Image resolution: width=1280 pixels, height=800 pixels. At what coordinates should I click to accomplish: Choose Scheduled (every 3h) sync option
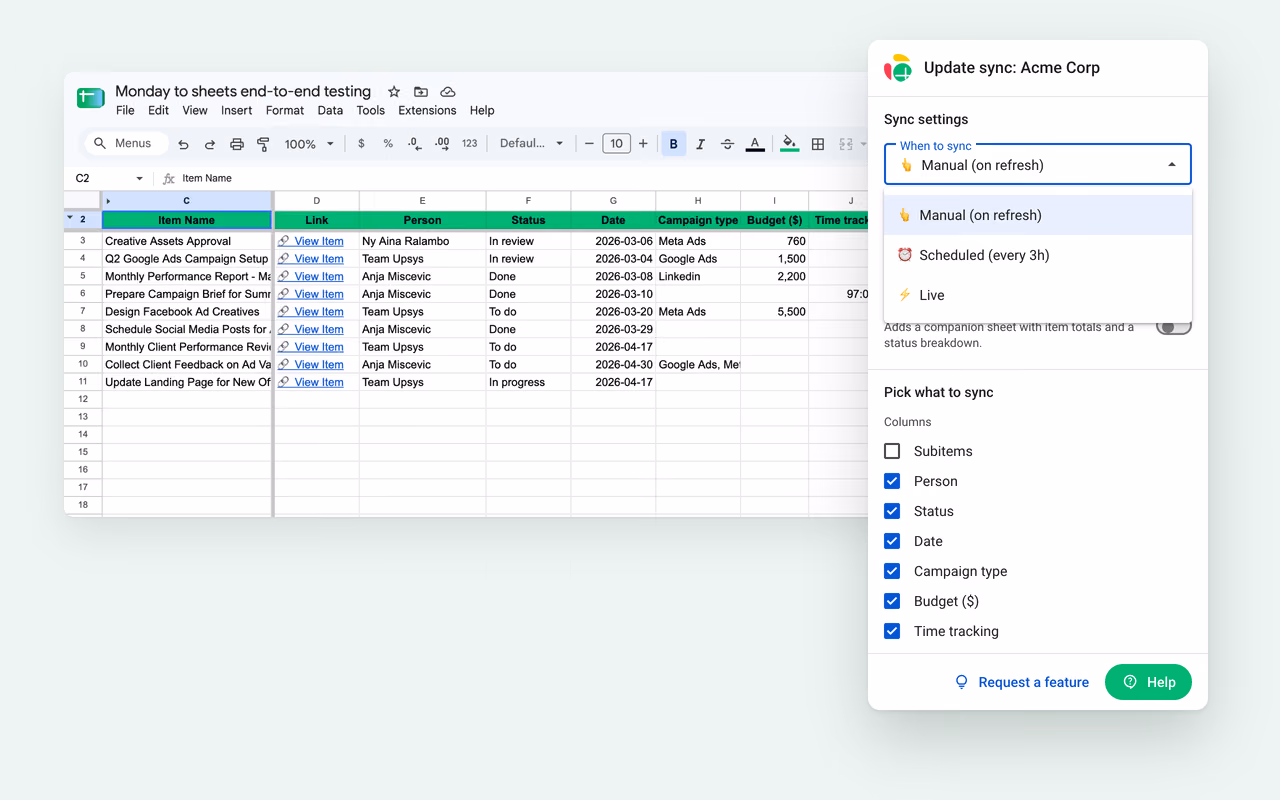pyautogui.click(x=1038, y=255)
